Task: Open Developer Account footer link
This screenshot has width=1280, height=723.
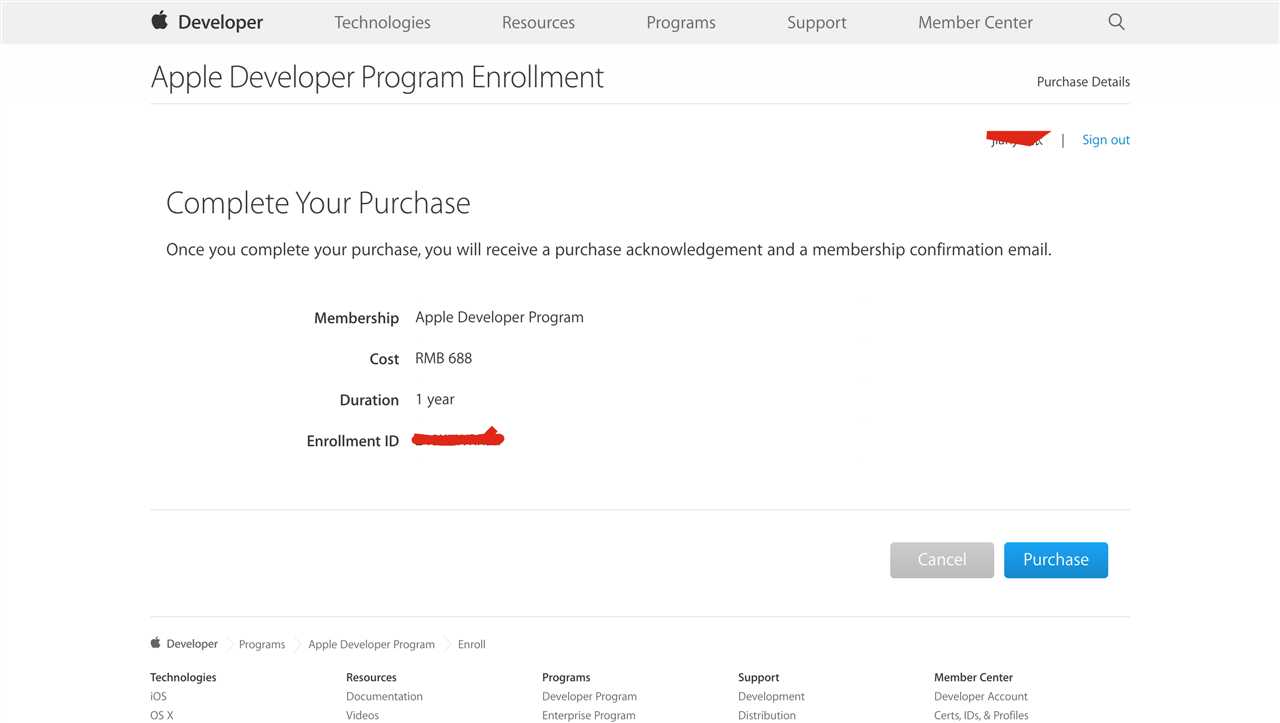Action: click(981, 696)
